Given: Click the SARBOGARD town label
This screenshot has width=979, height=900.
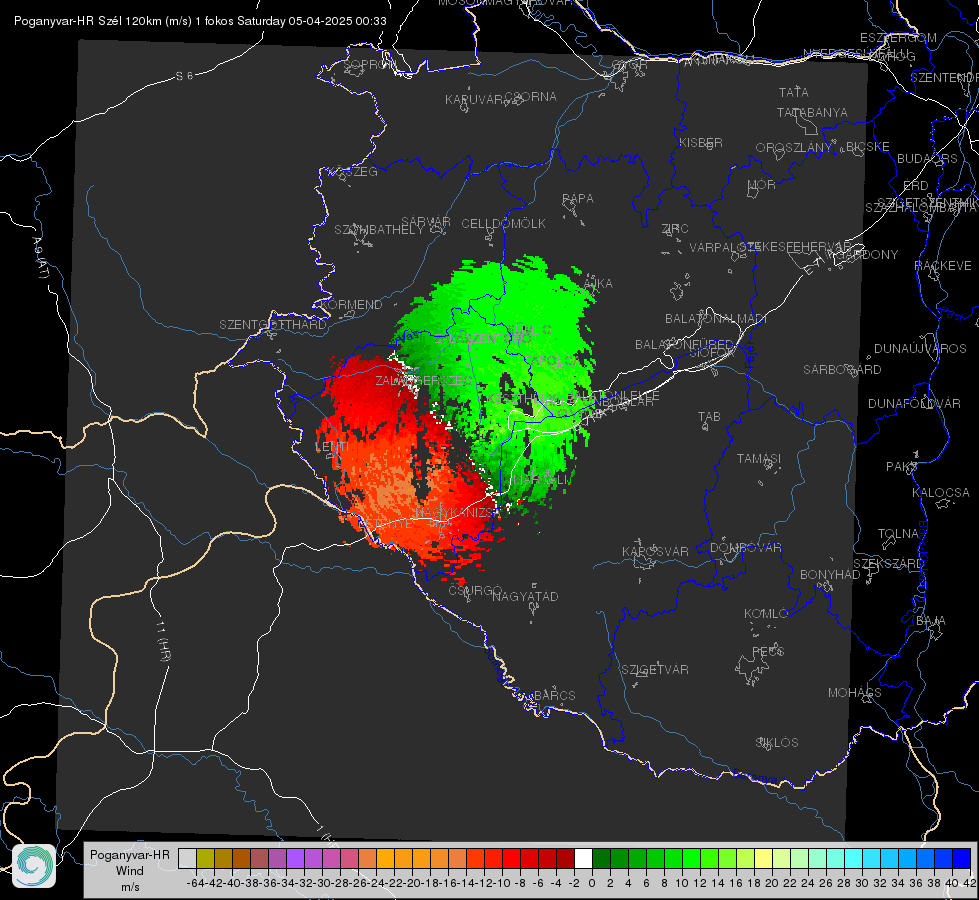Looking at the screenshot, I should 842,370.
